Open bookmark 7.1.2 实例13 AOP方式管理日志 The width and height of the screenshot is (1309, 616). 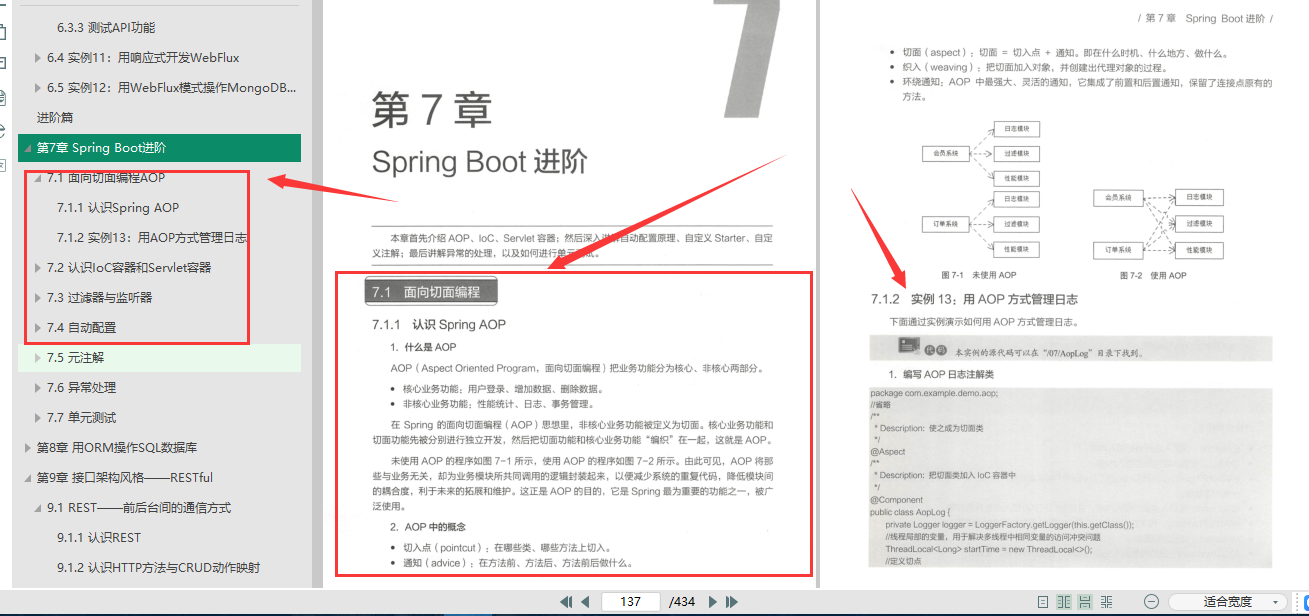pos(152,238)
